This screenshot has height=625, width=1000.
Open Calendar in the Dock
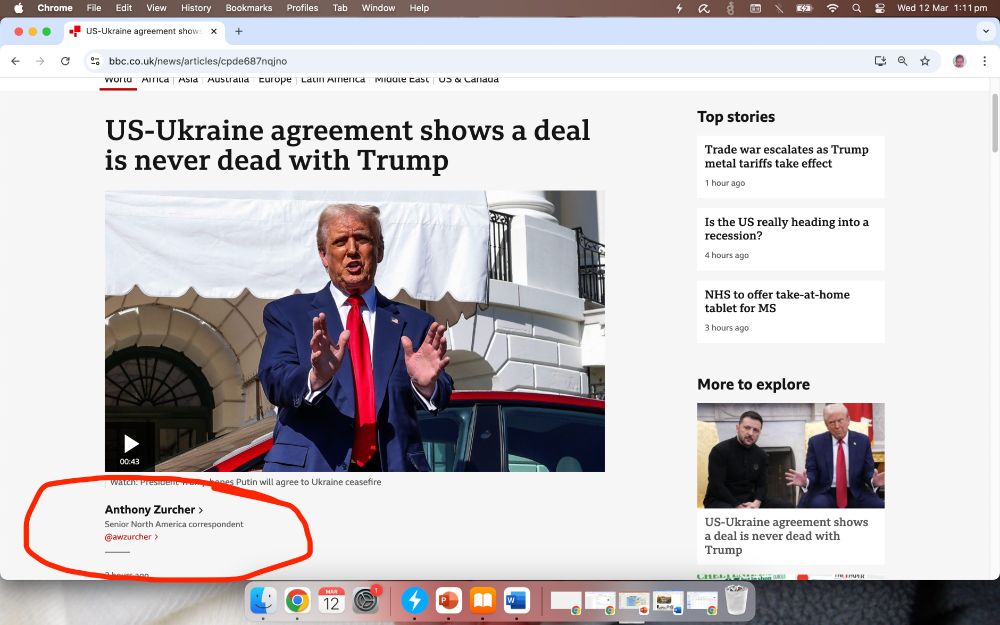coord(332,601)
